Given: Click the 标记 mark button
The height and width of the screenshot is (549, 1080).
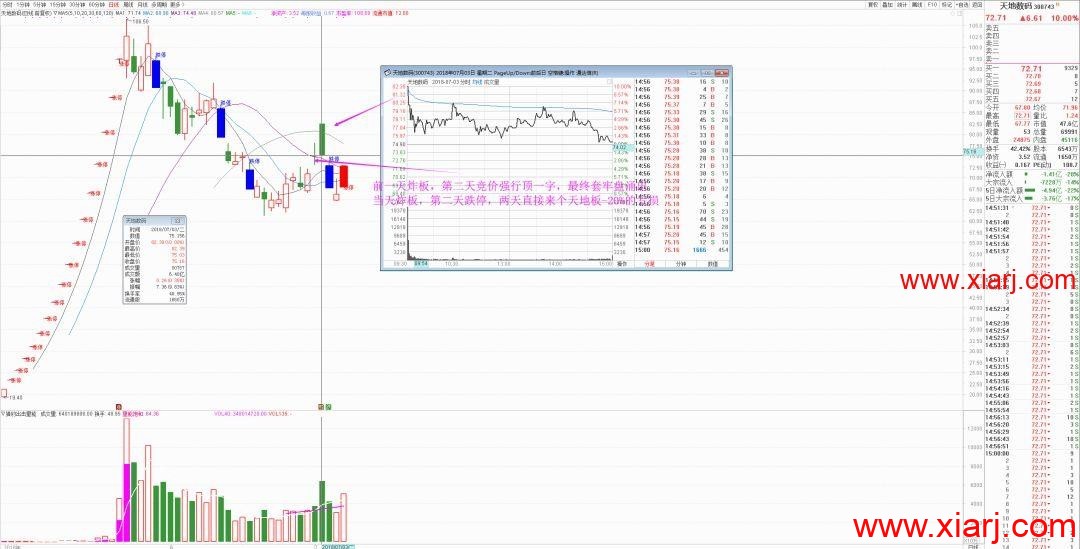Looking at the screenshot, I should pyautogui.click(x=946, y=4).
